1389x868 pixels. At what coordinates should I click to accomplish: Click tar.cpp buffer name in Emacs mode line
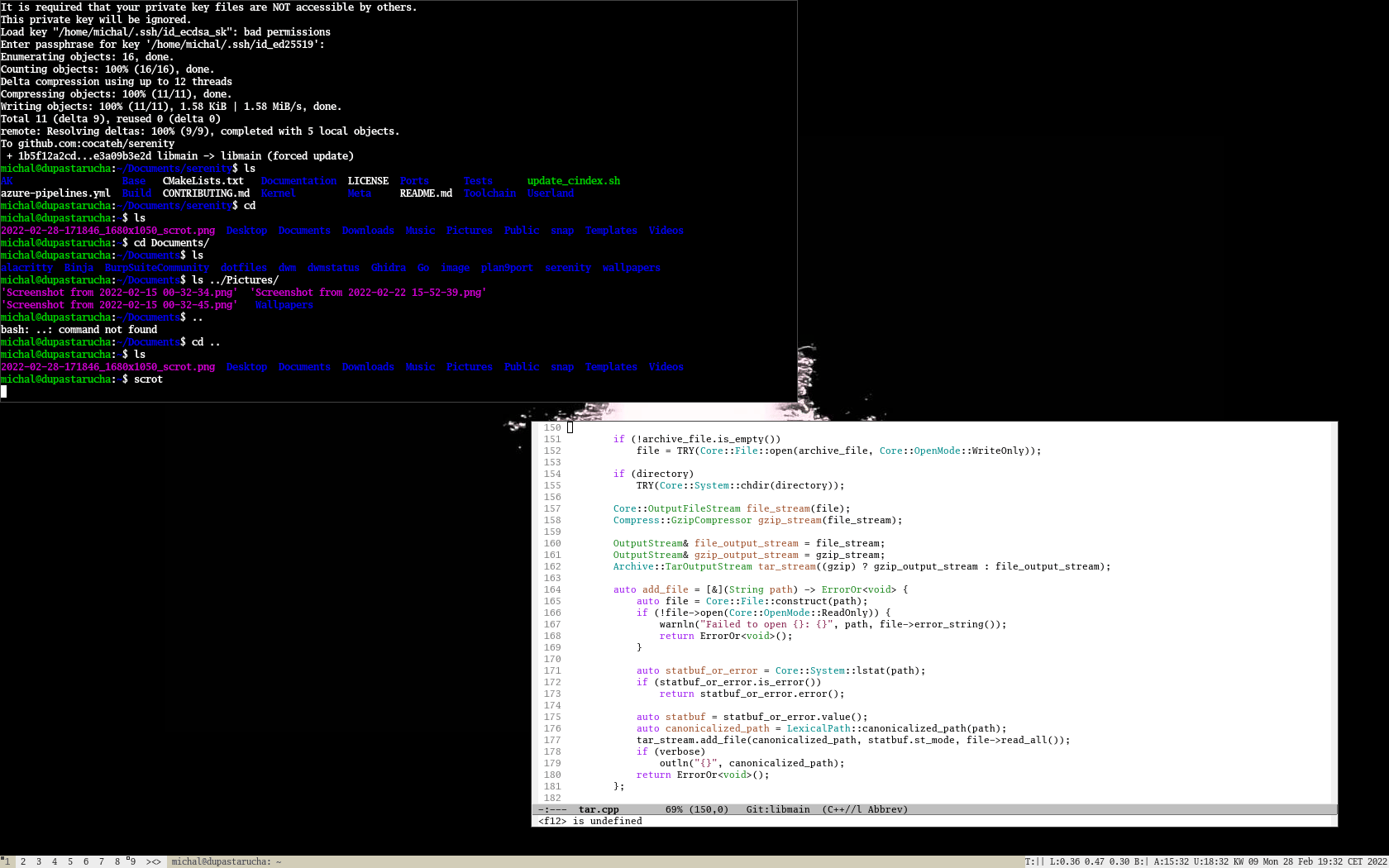(x=599, y=810)
